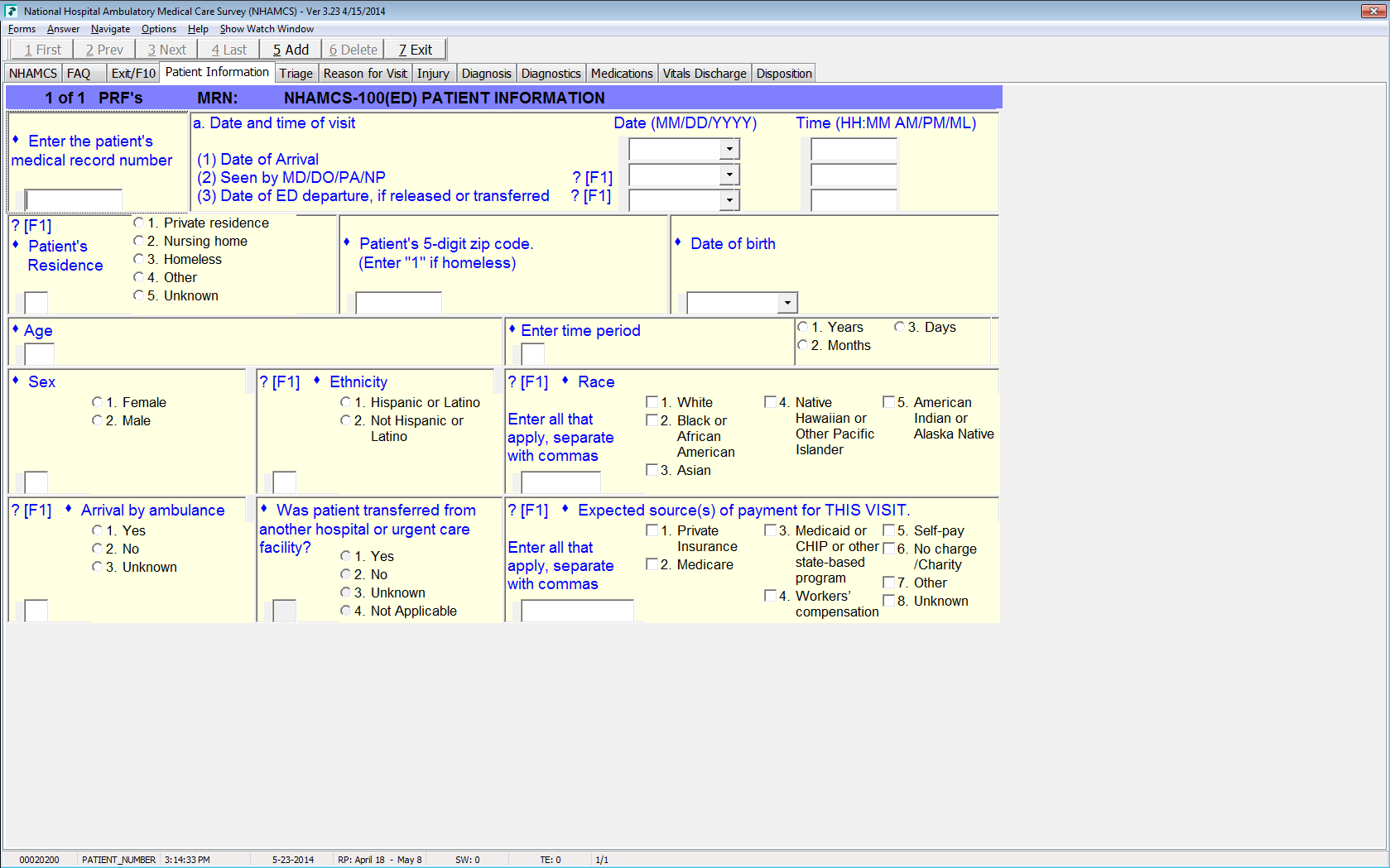This screenshot has height=868, width=1390.
Task: Open the Show Watch Window menu
Action: 266,29
